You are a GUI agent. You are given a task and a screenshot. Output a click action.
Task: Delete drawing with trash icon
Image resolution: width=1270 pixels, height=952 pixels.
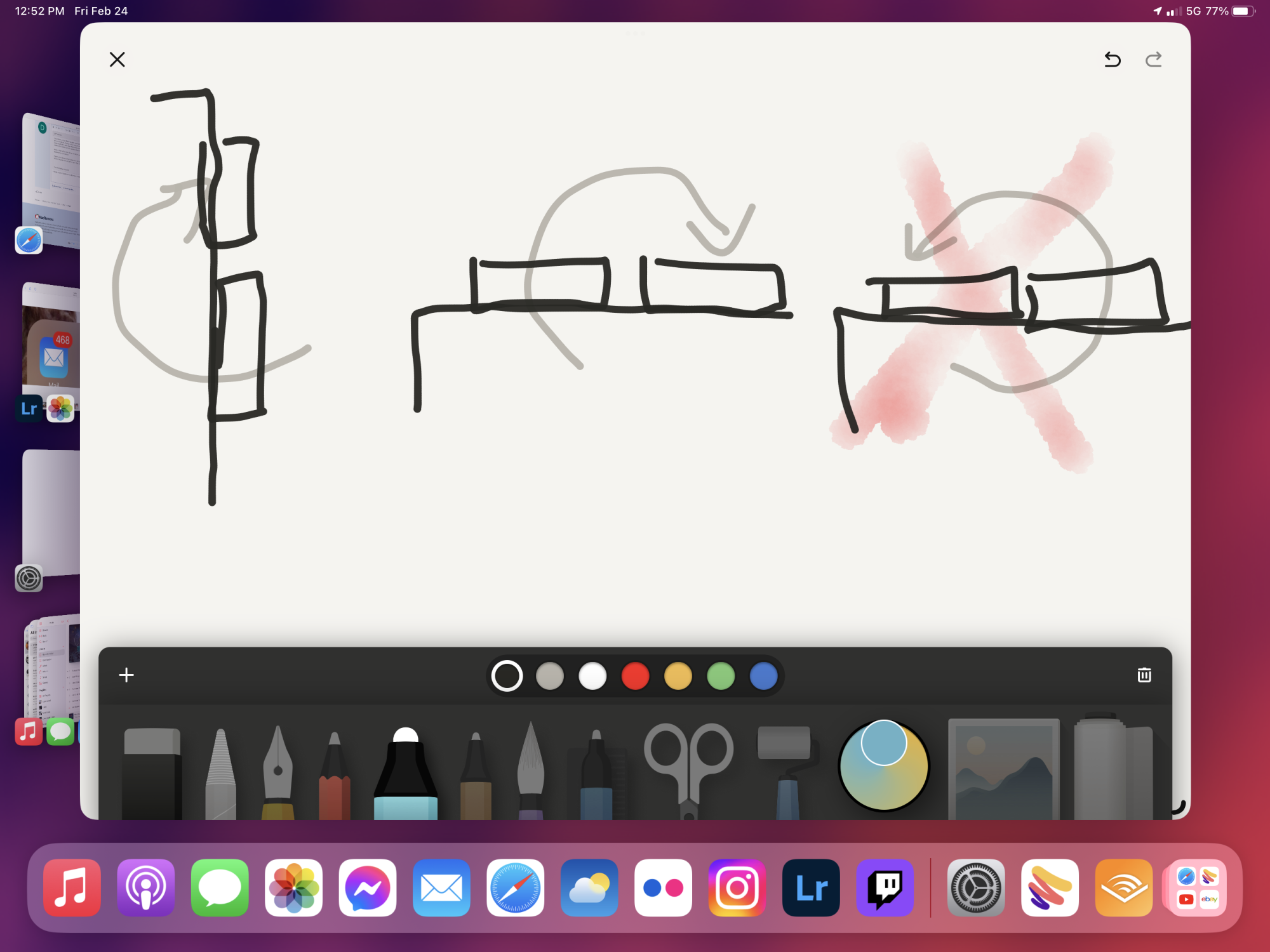coord(1144,675)
